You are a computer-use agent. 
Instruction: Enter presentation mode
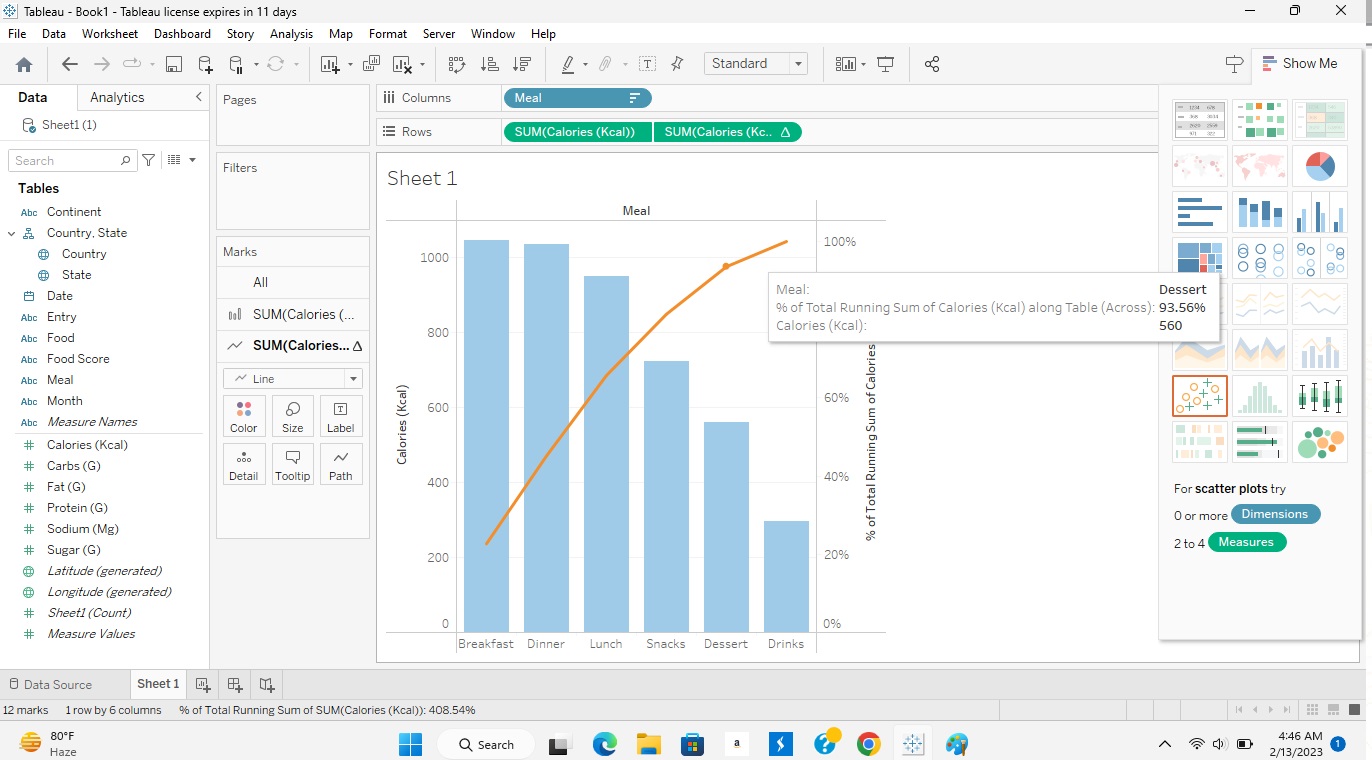[885, 64]
